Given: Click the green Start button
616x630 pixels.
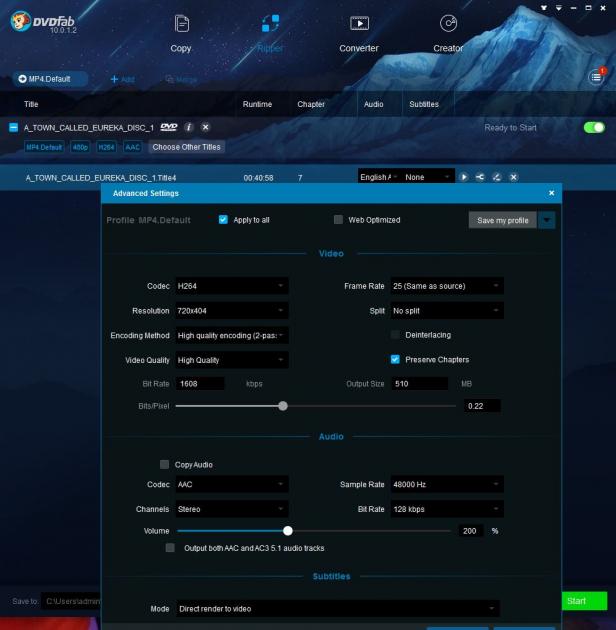Looking at the screenshot, I should pyautogui.click(x=584, y=601).
